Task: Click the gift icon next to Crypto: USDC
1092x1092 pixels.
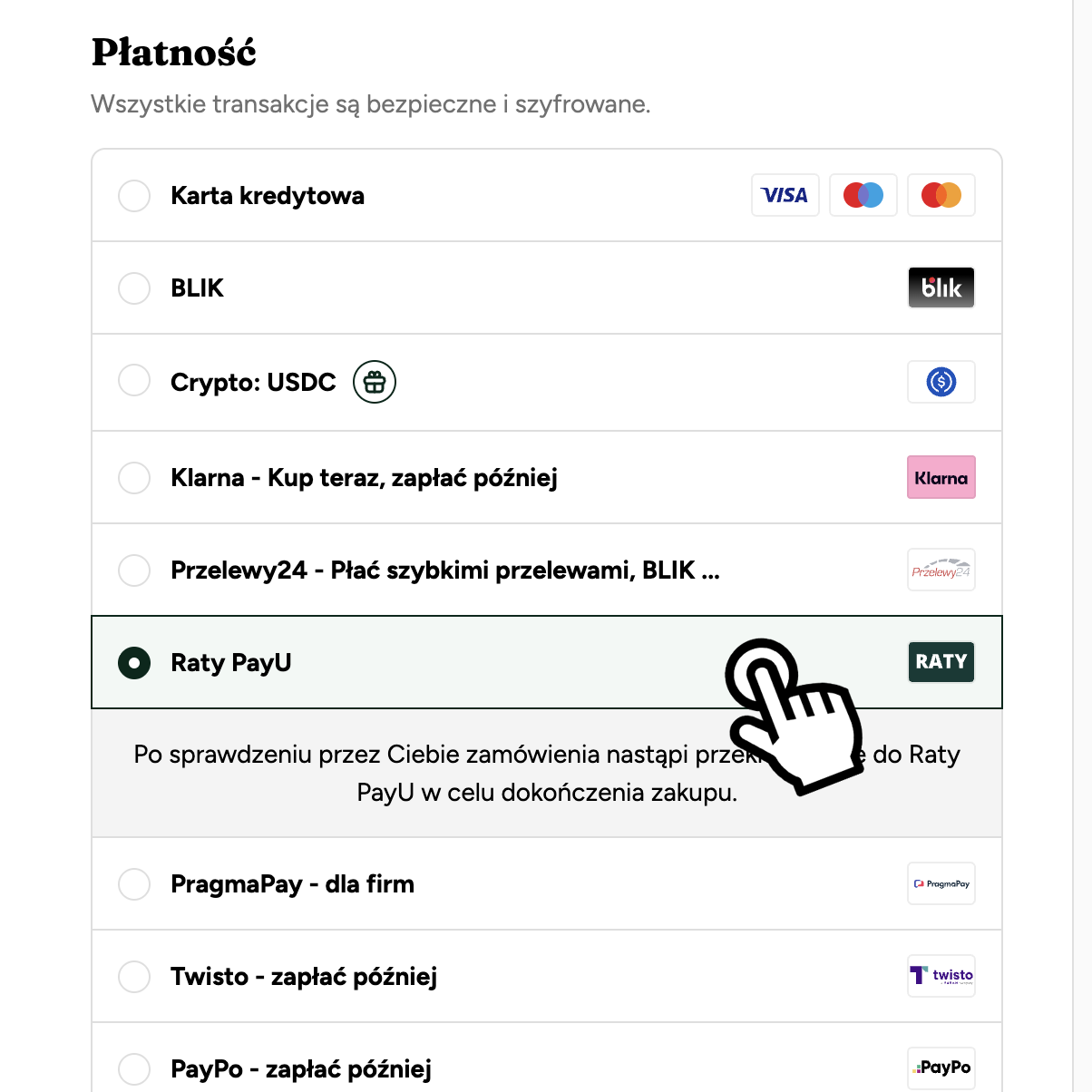Action: tap(375, 382)
